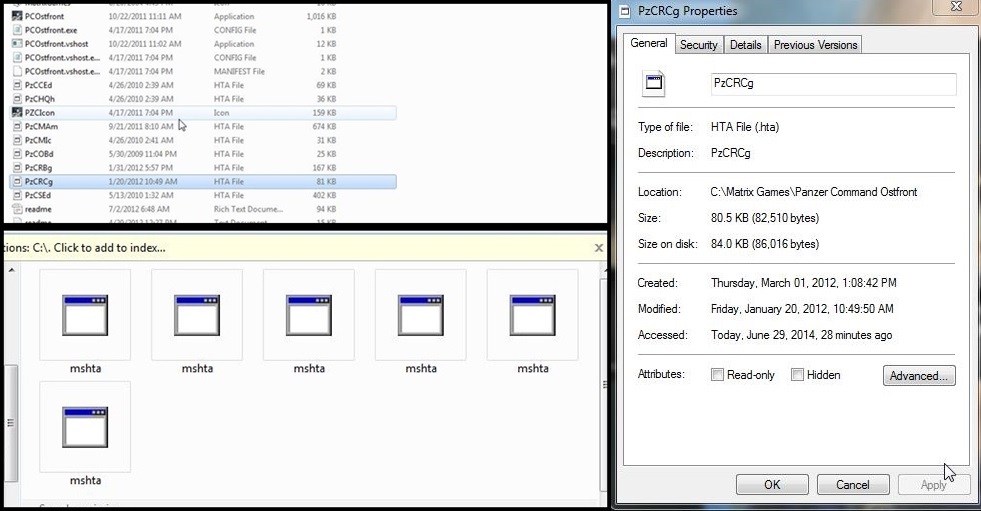Click the '9/21/2011 8:10 AM' date cell
The image size is (981, 511).
(x=141, y=126)
